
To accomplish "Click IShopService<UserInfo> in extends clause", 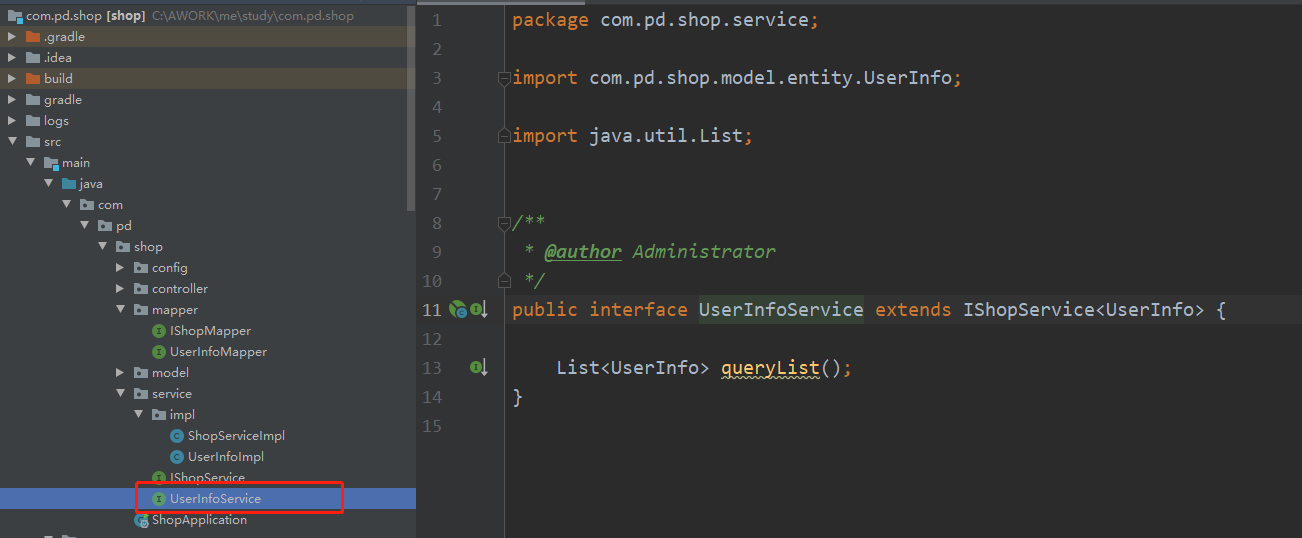I will (x=1084, y=310).
